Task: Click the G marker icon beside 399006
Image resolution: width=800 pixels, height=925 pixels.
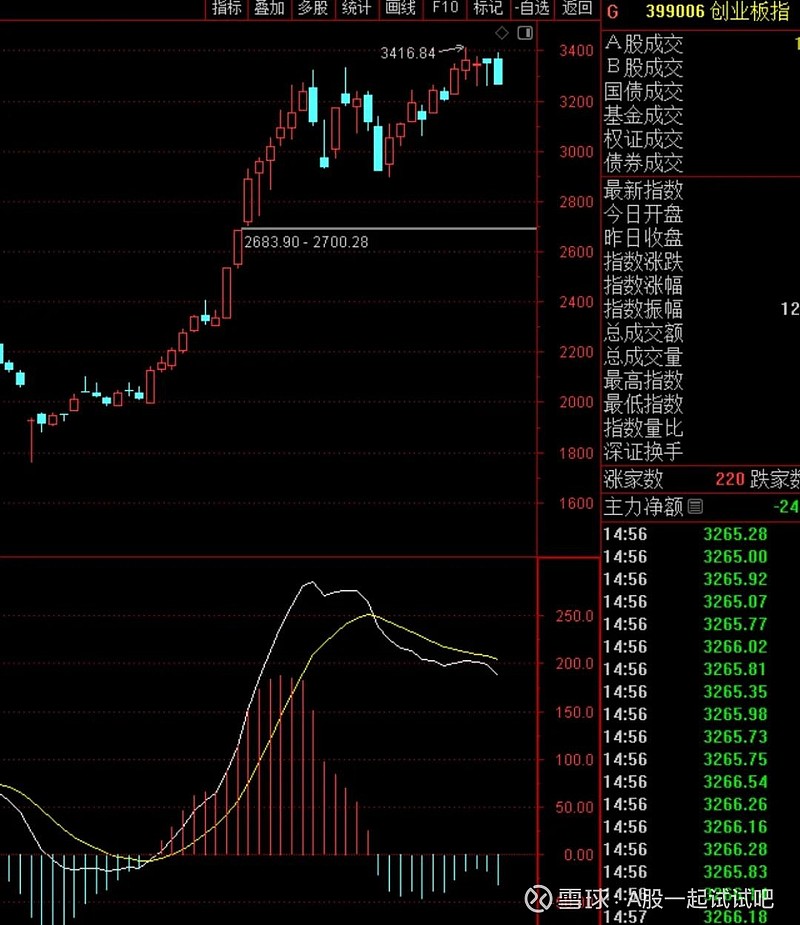Action: [613, 11]
